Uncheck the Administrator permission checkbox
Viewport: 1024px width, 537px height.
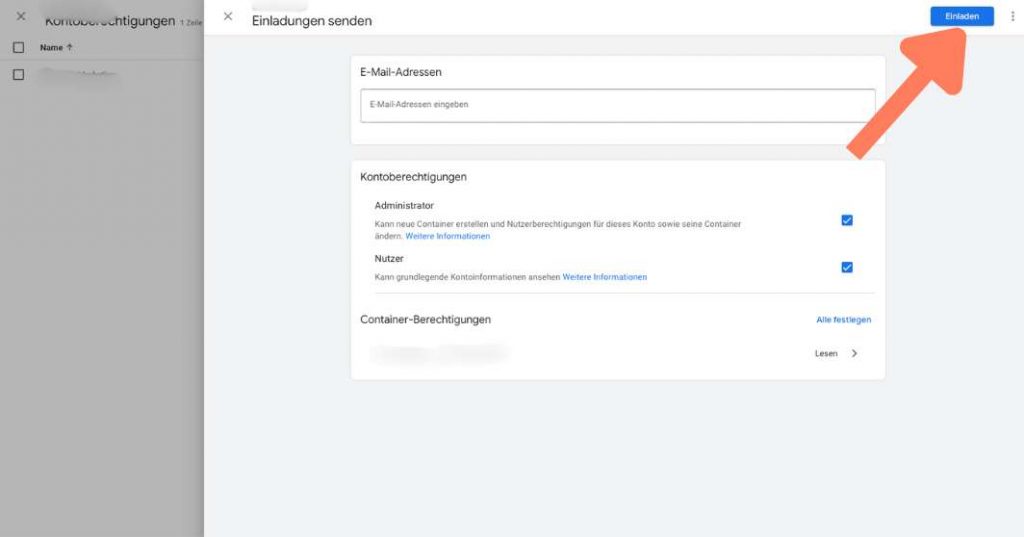click(847, 220)
